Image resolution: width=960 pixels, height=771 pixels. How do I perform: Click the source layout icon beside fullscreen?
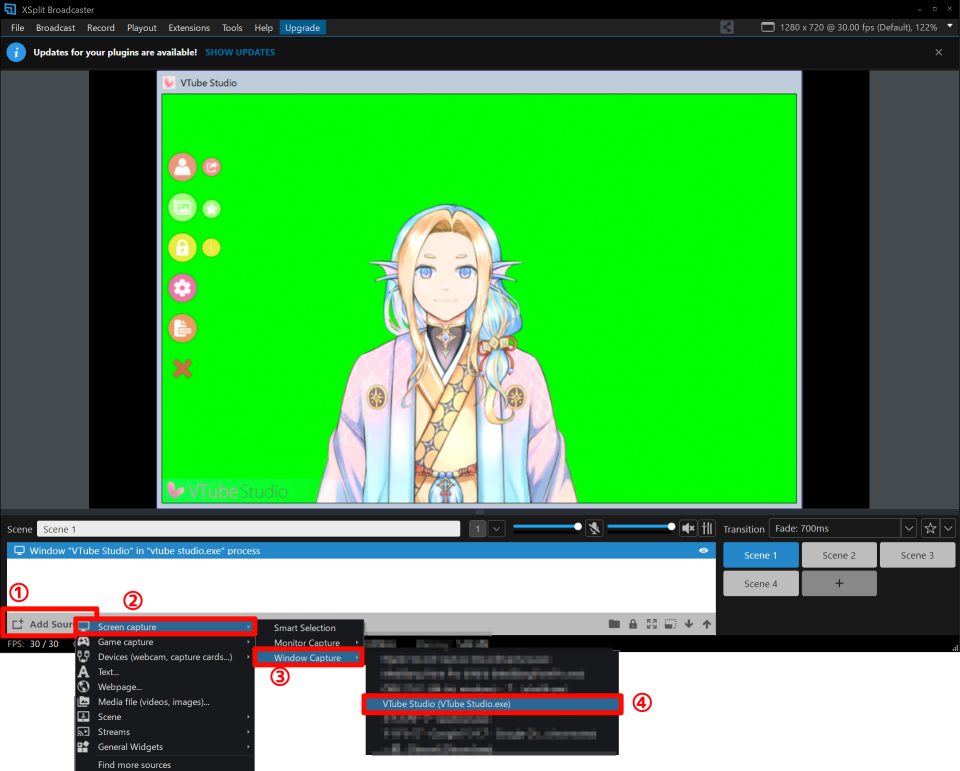point(670,624)
